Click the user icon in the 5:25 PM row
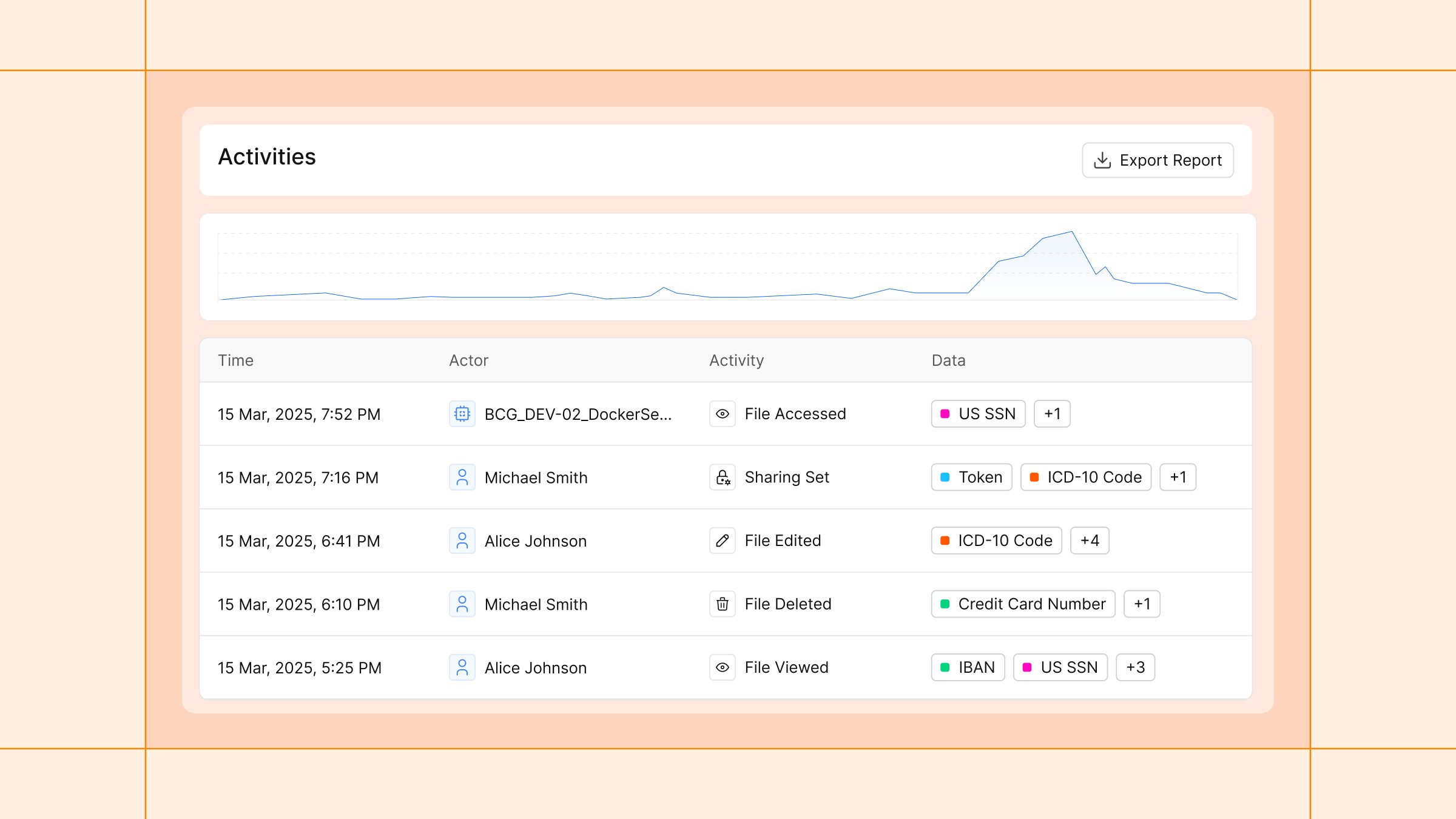 click(462, 667)
